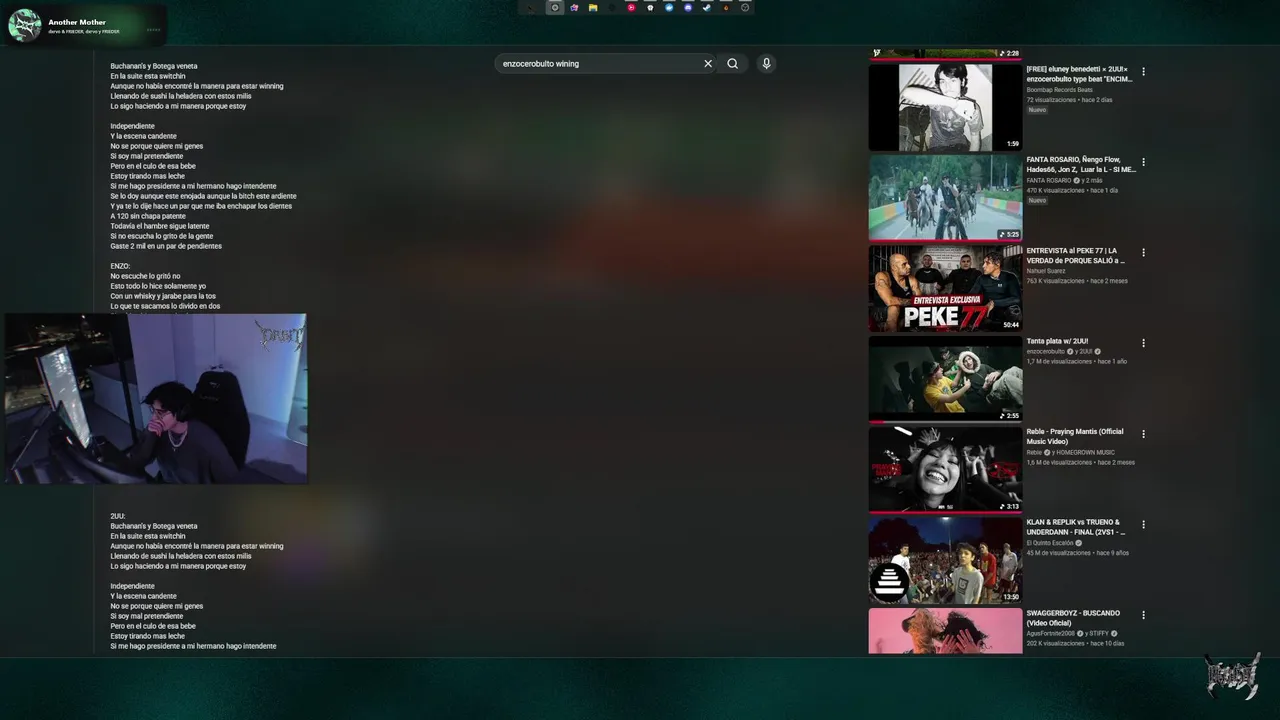Click lyric 'Con un whisky y jarabe para la tos'
This screenshot has width=1280, height=720.
pos(163,296)
